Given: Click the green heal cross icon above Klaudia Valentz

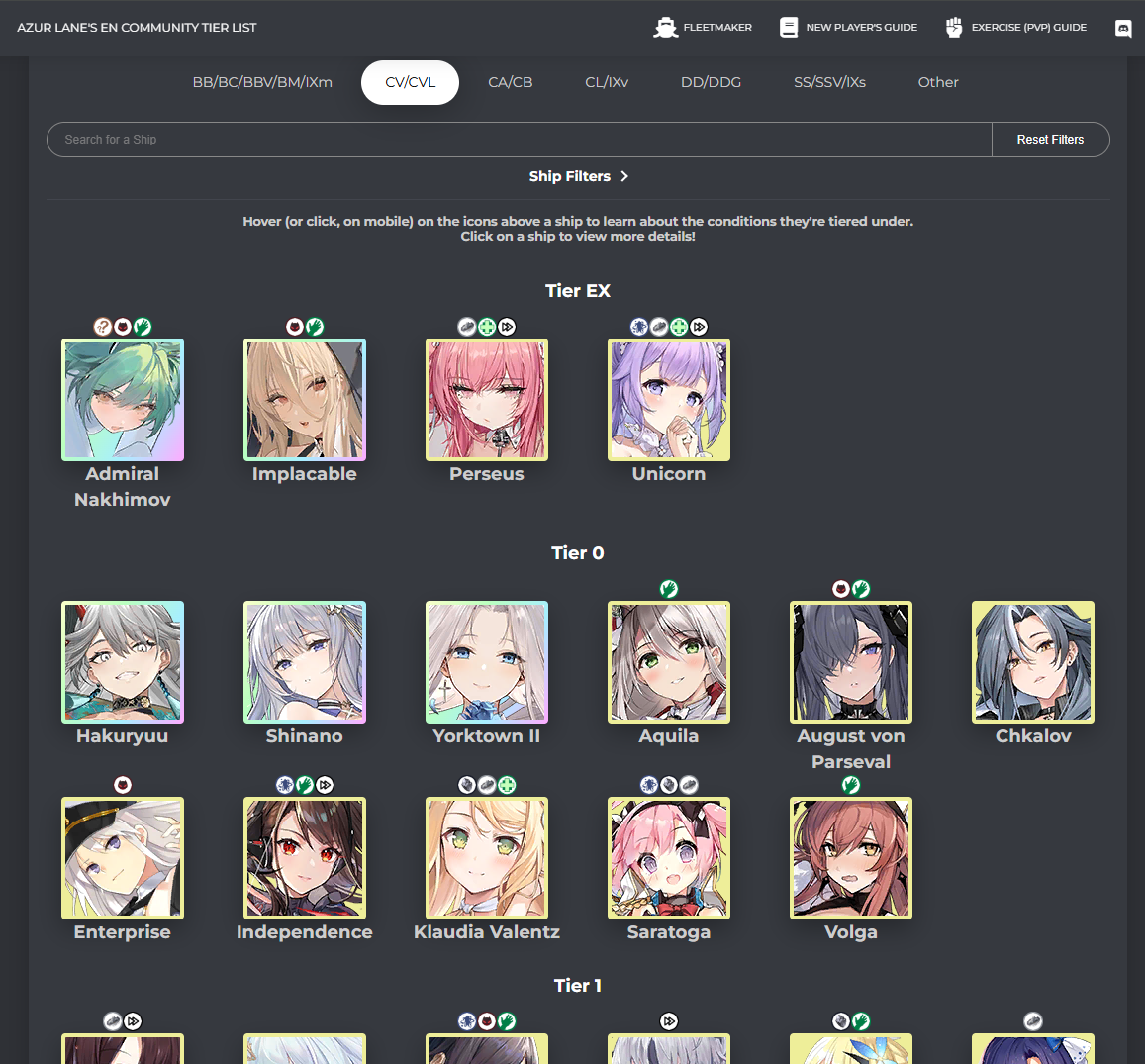Looking at the screenshot, I should [507, 785].
